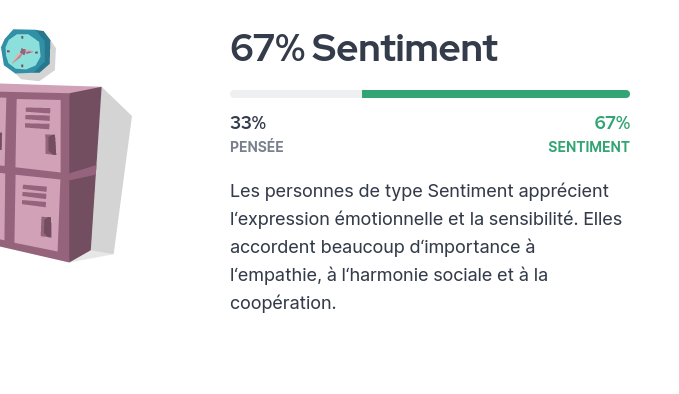Click the lower locker door

[37, 212]
